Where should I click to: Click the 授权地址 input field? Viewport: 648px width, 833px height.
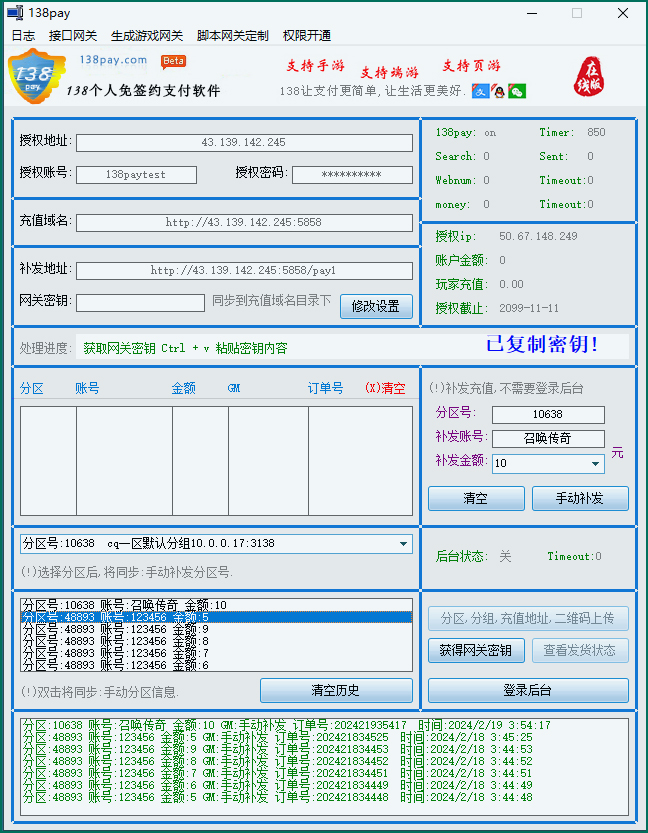pyautogui.click(x=244, y=142)
